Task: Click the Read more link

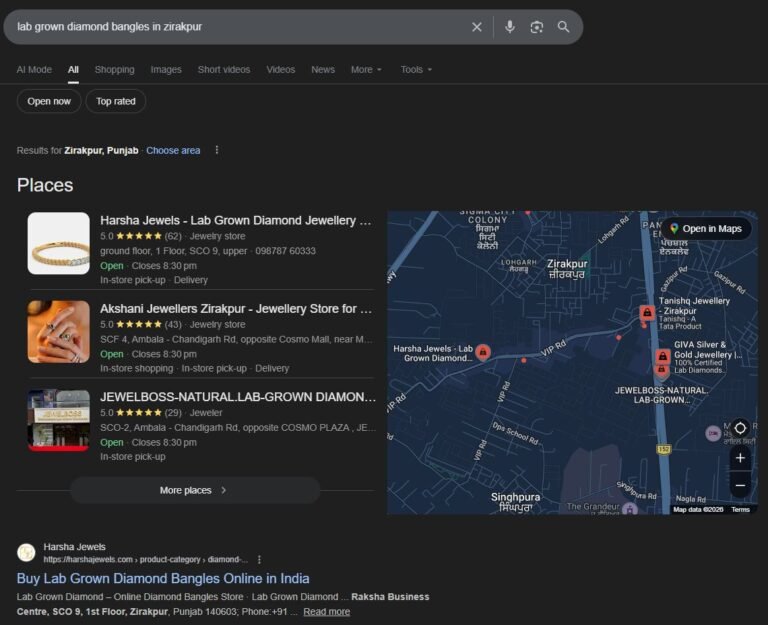Action: pyautogui.click(x=327, y=612)
